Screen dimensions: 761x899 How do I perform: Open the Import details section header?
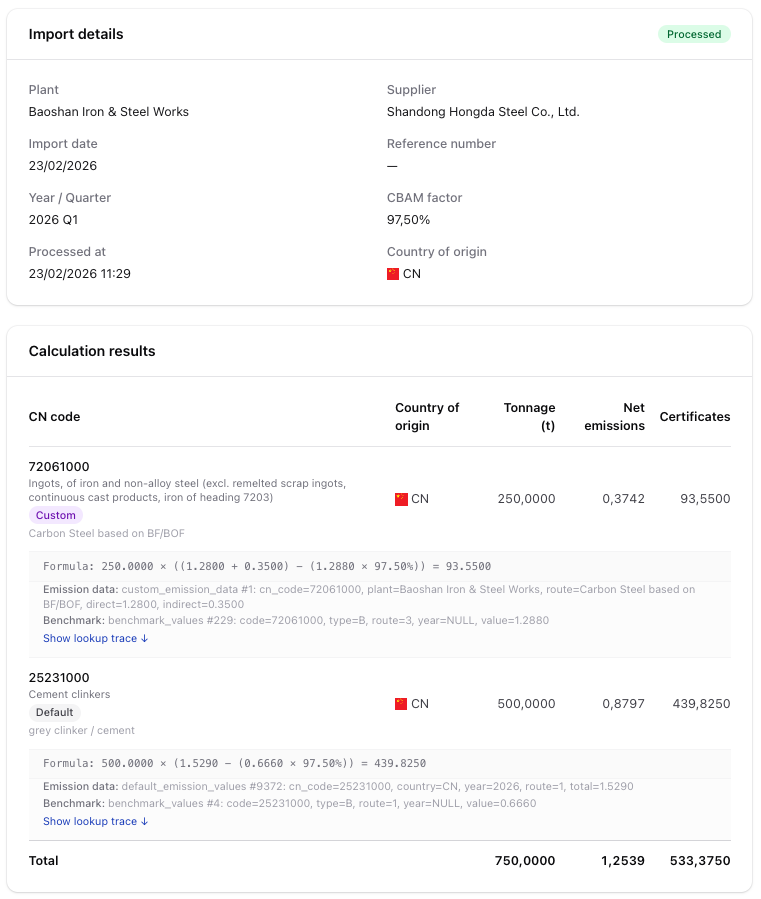(x=76, y=34)
